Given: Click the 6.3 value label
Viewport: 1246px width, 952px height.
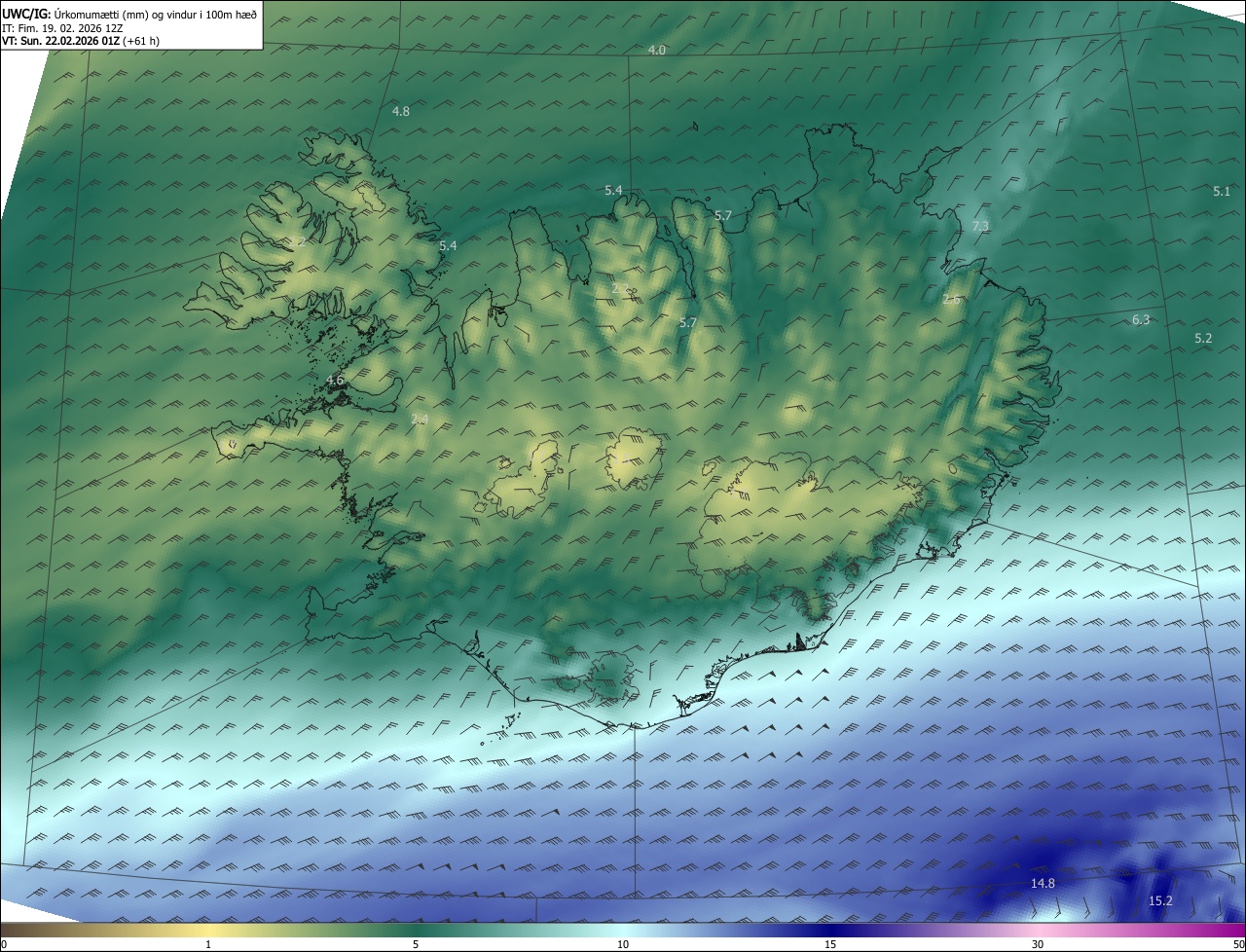Looking at the screenshot, I should (1141, 320).
